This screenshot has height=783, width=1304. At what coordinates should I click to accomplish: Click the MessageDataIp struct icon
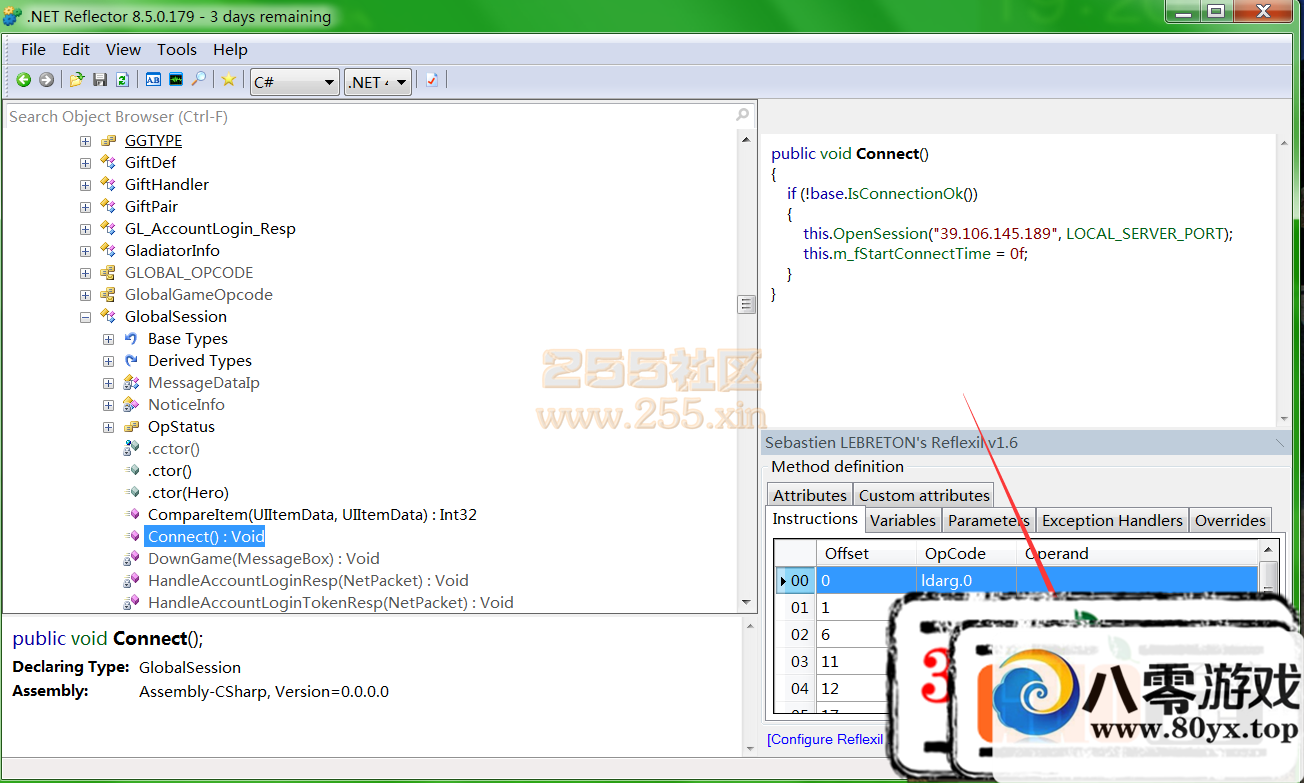131,382
